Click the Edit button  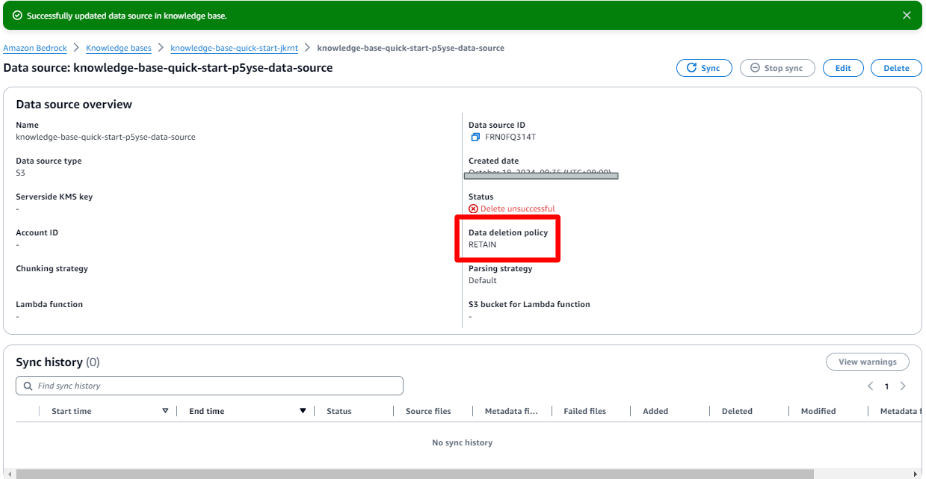coord(843,68)
